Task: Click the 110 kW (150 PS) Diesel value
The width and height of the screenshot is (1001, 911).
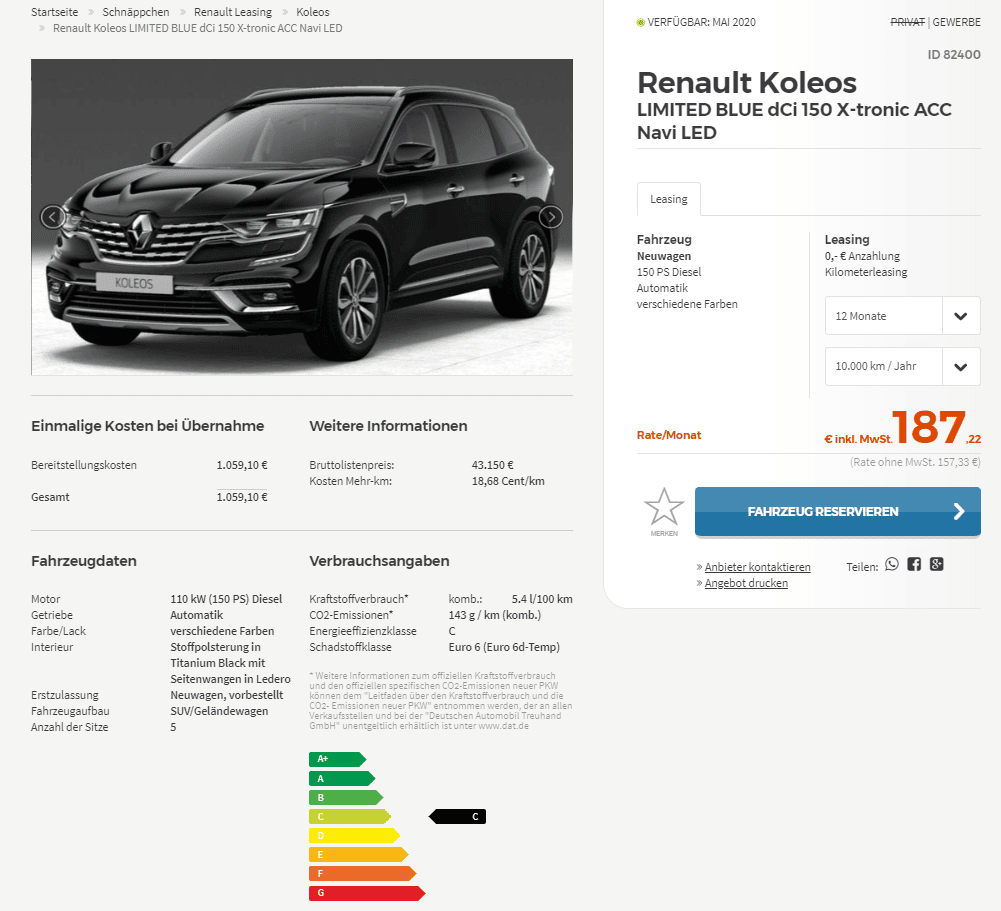Action: pyautogui.click(x=226, y=599)
